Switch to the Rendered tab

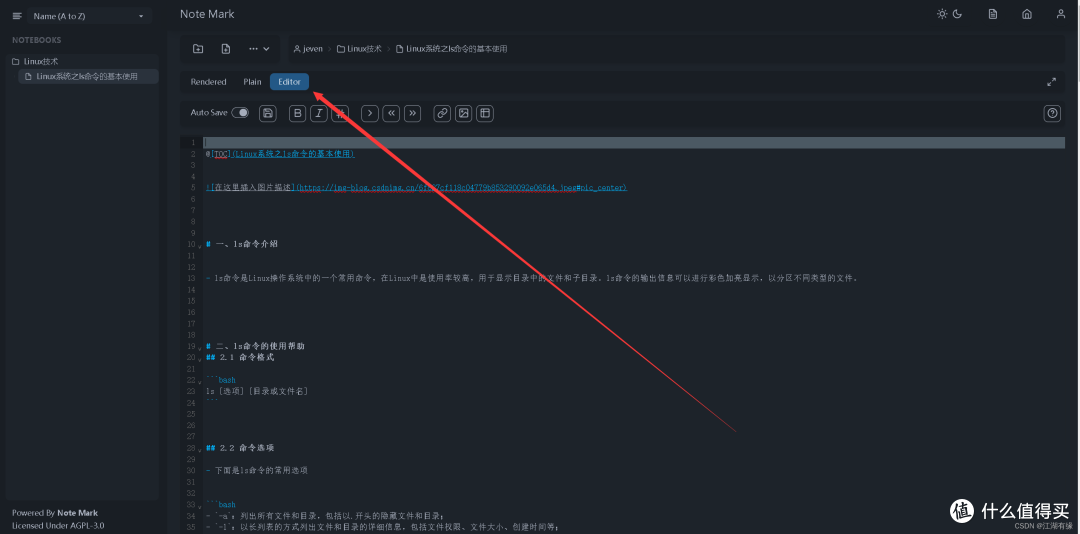[x=209, y=82]
